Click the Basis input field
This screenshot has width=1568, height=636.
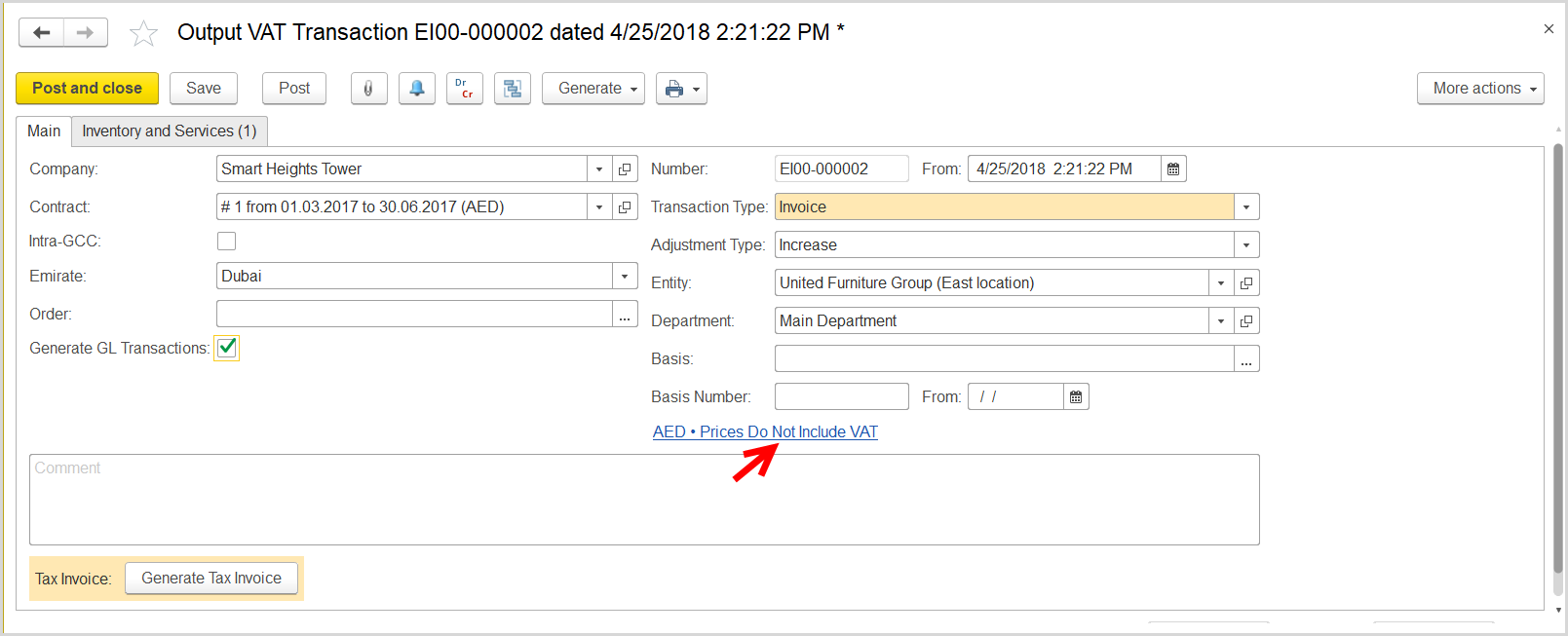coord(1005,359)
